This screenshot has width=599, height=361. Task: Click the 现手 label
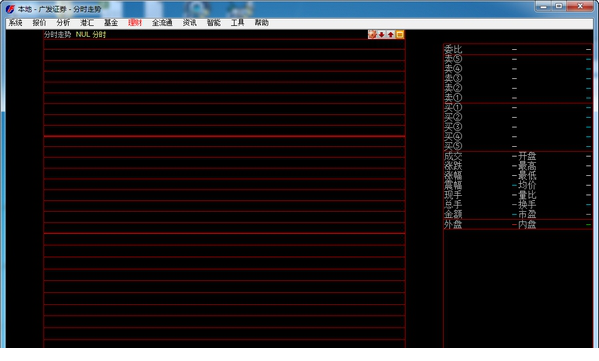click(x=453, y=195)
